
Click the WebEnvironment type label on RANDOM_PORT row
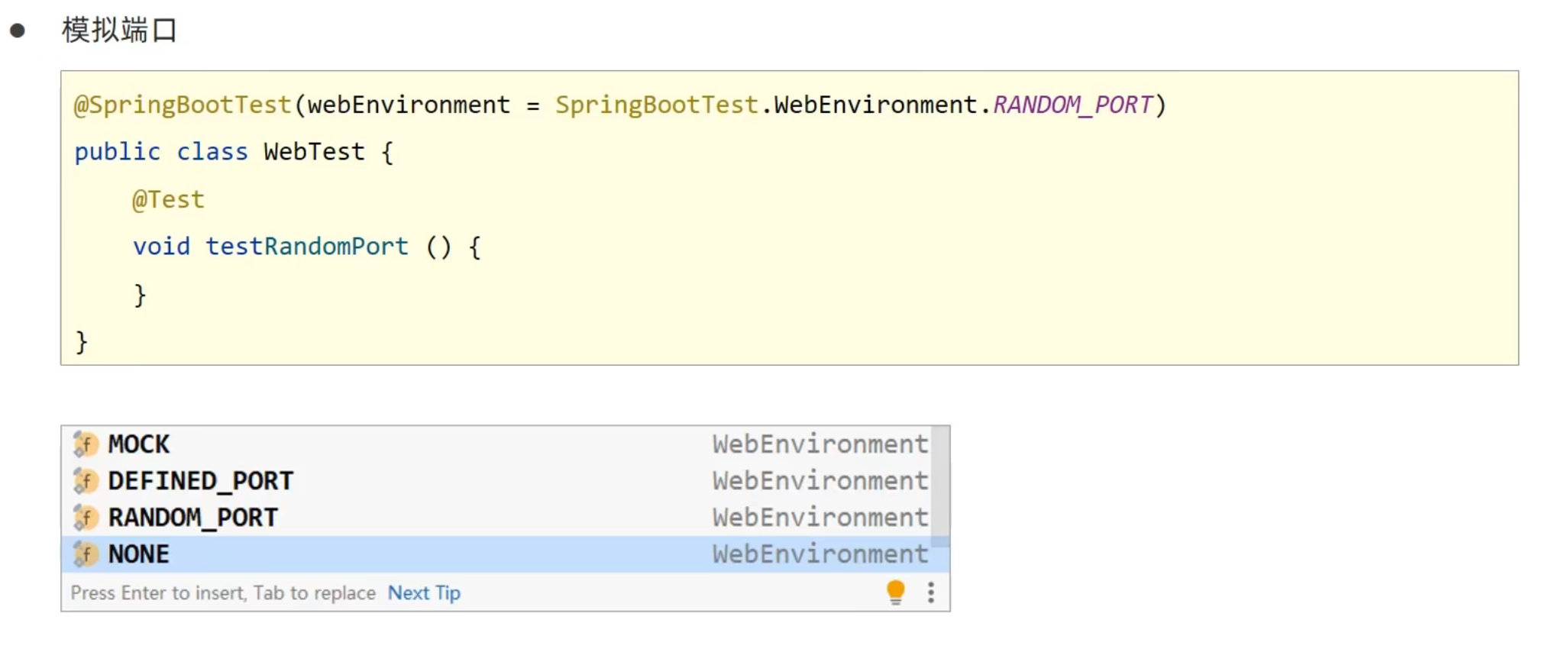(x=820, y=518)
